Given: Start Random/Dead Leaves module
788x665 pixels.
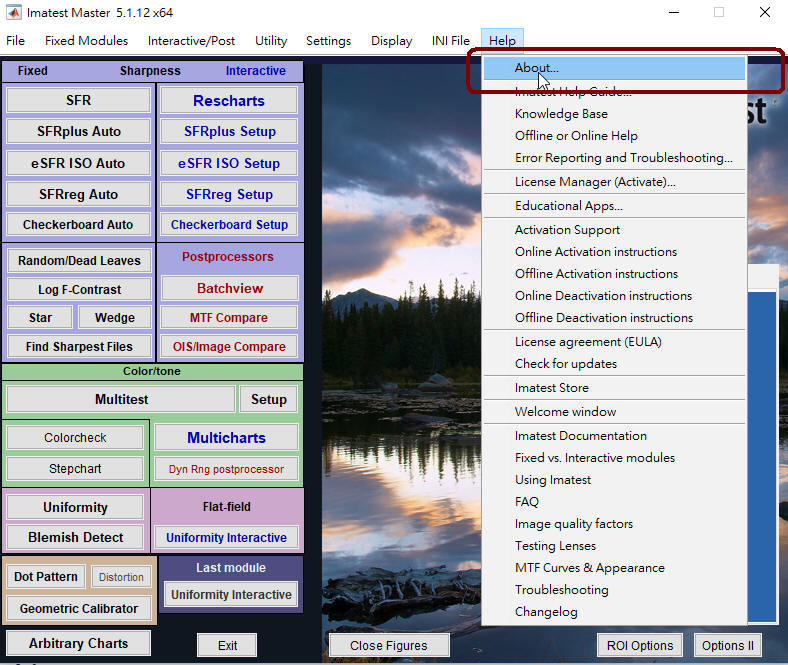Looking at the screenshot, I should click(x=79, y=260).
